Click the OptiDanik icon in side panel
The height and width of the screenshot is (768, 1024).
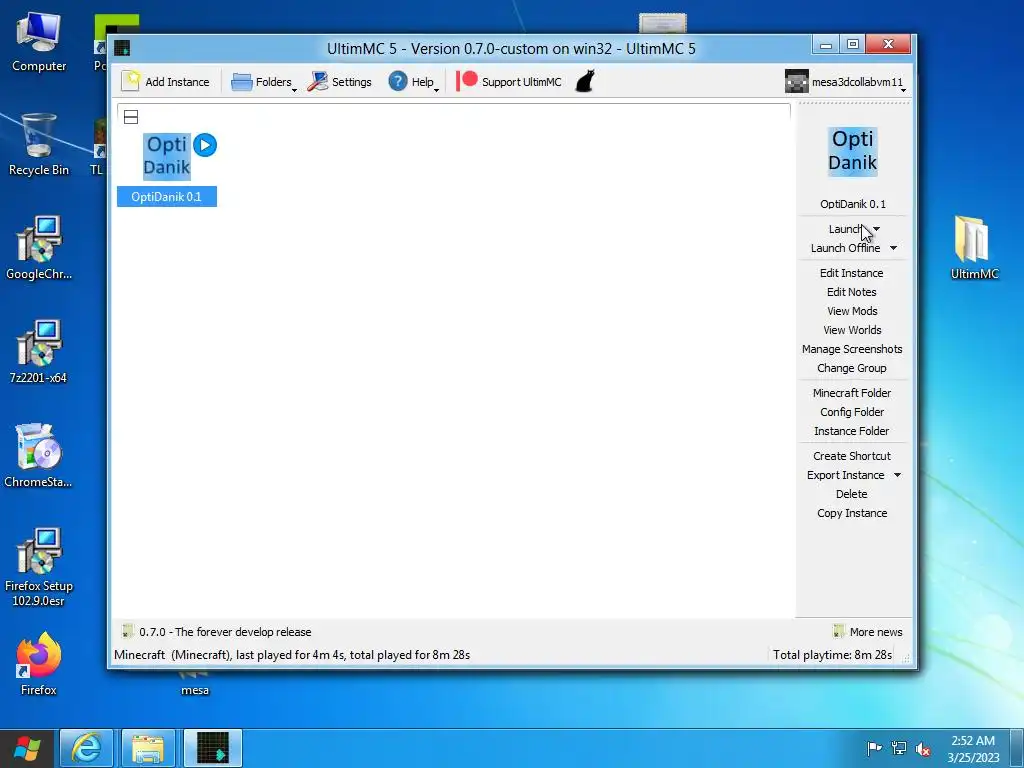(852, 151)
